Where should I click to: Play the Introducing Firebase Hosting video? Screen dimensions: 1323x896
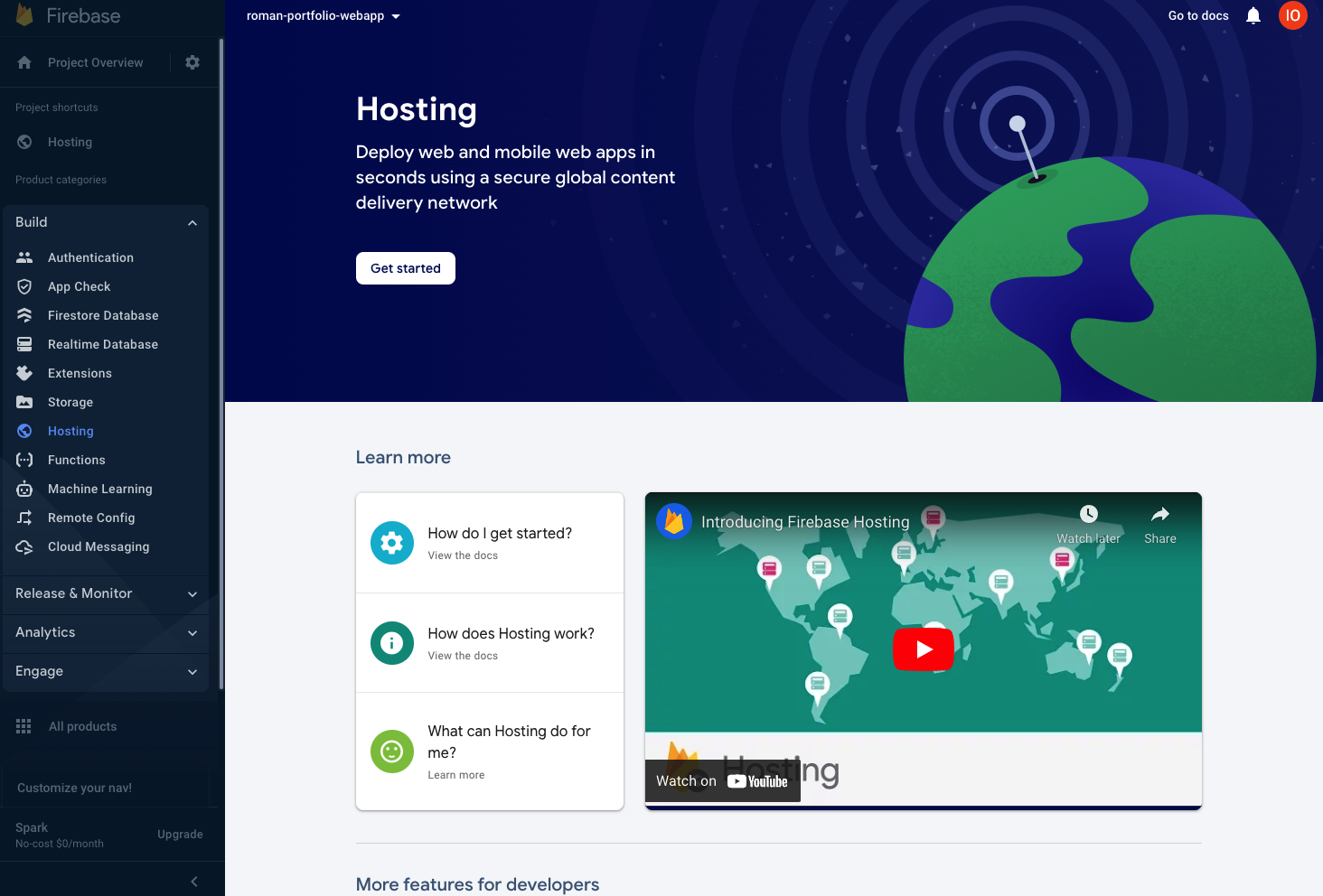924,649
